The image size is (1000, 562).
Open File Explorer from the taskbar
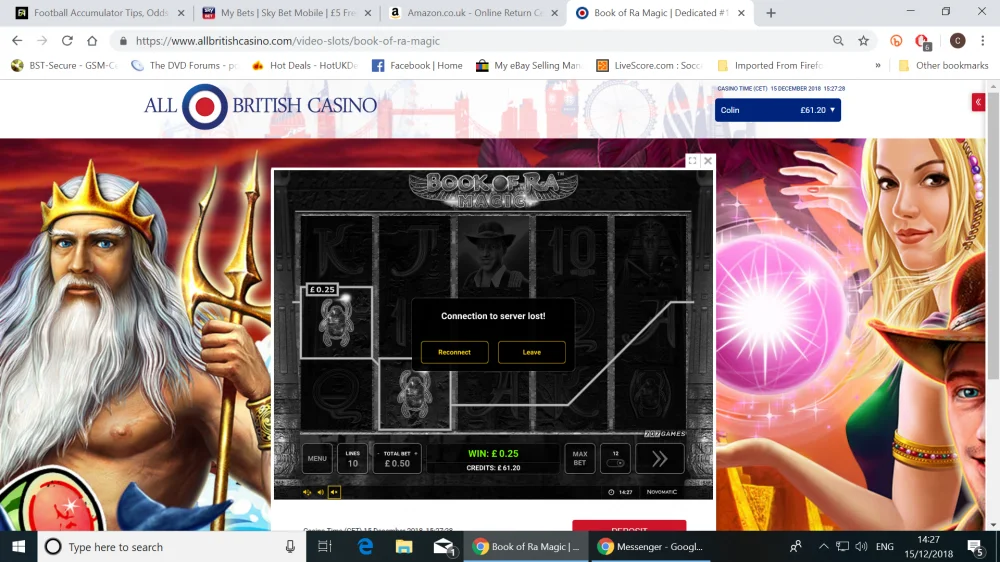(x=404, y=547)
